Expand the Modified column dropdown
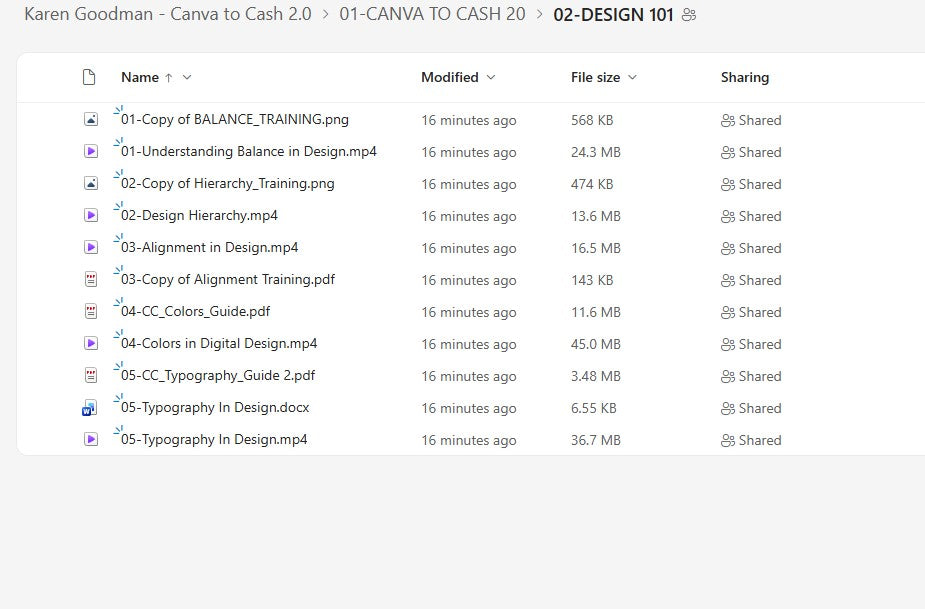The height and width of the screenshot is (609, 925). click(x=489, y=77)
